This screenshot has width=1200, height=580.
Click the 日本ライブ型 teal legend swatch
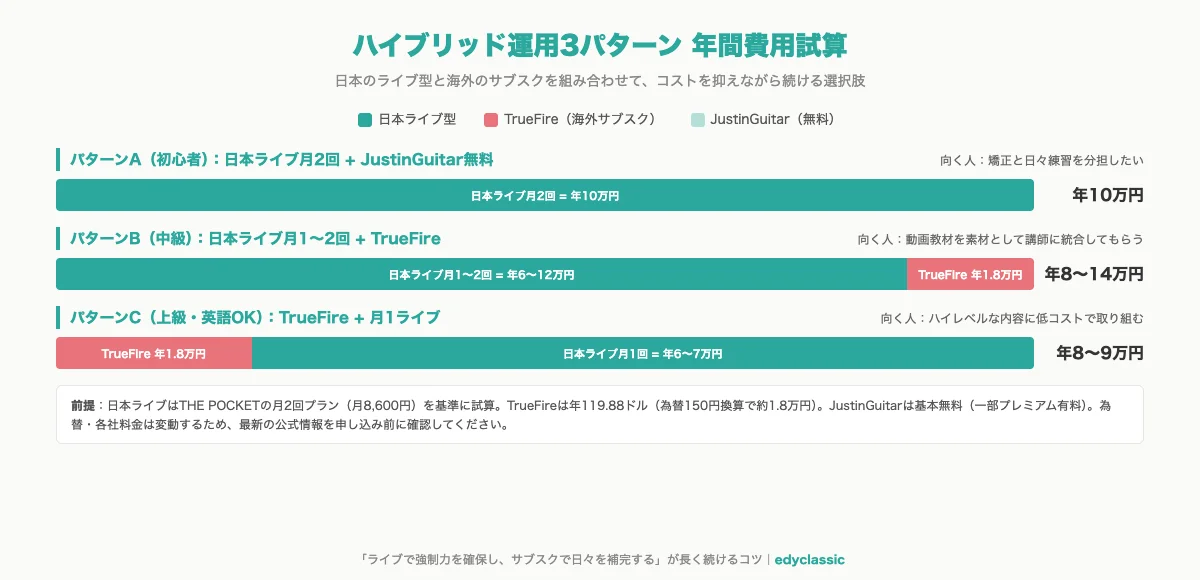point(365,120)
